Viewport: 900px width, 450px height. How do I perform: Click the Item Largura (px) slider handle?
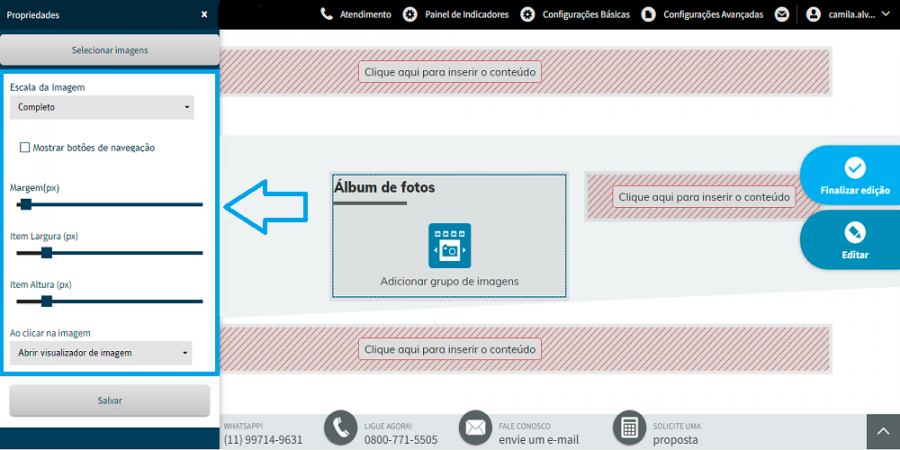(x=47, y=253)
